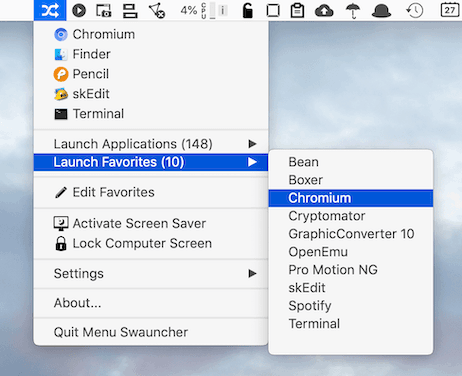Image resolution: width=462 pixels, height=376 pixels.
Task: Open the clipboard menu bar icon
Action: (297, 10)
